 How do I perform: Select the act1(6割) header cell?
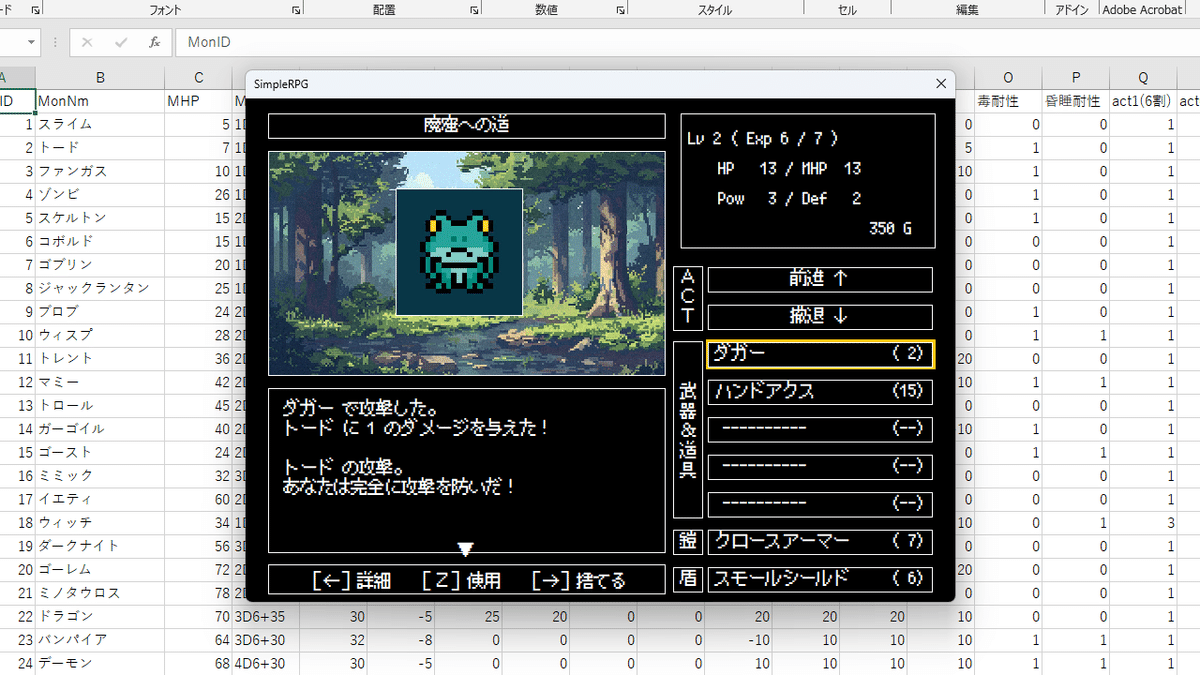tap(1143, 101)
